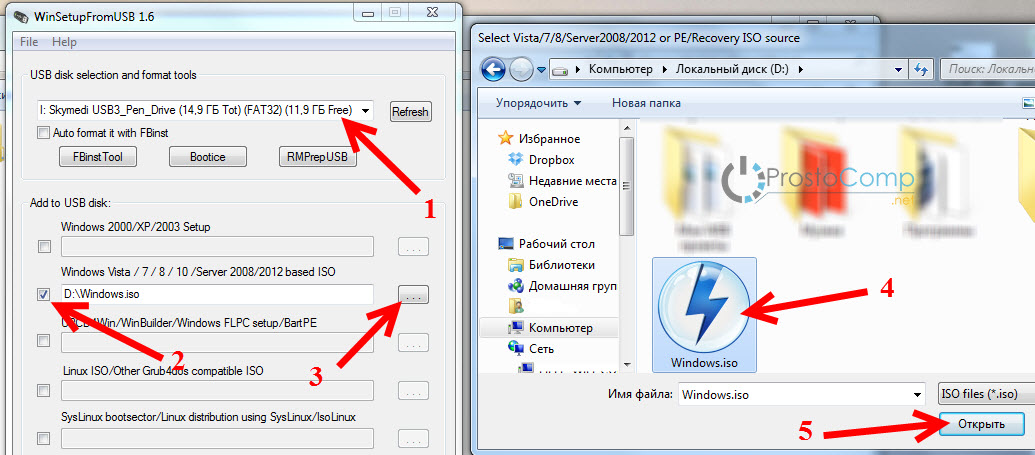Open Dropbox in the navigation pane
The image size is (1035, 455).
pyautogui.click(x=552, y=160)
